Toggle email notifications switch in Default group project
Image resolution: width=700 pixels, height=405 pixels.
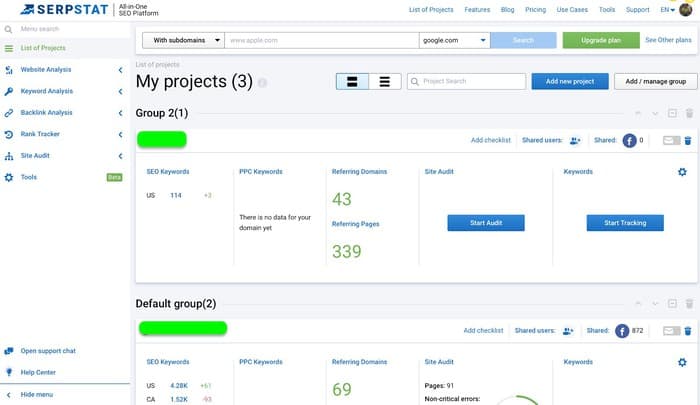[671, 330]
